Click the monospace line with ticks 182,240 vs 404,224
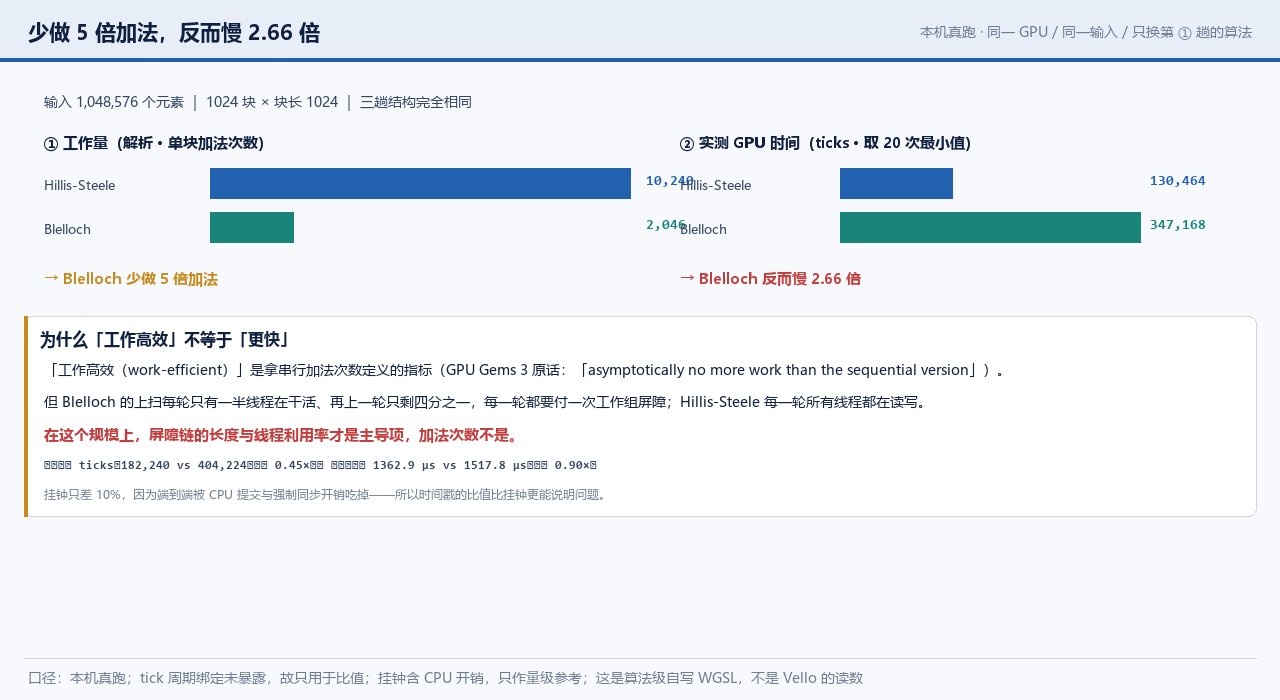This screenshot has width=1280, height=700. pos(320,465)
